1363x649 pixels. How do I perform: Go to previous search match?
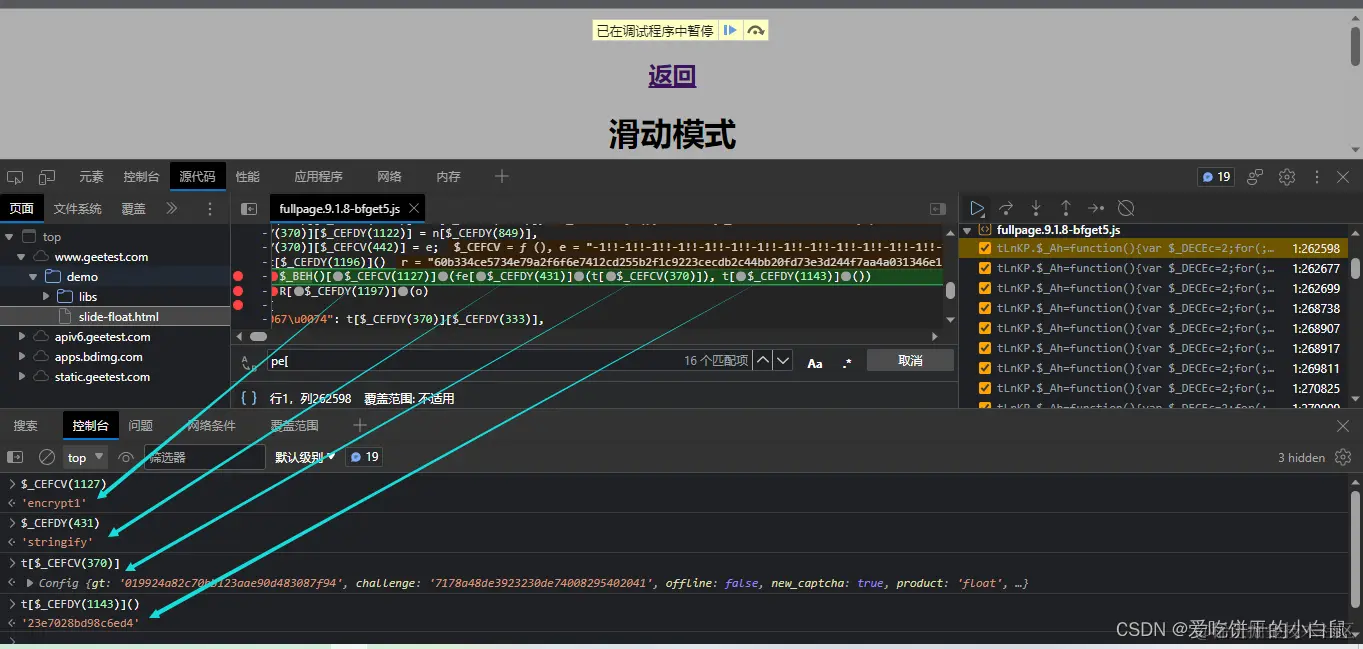(763, 360)
